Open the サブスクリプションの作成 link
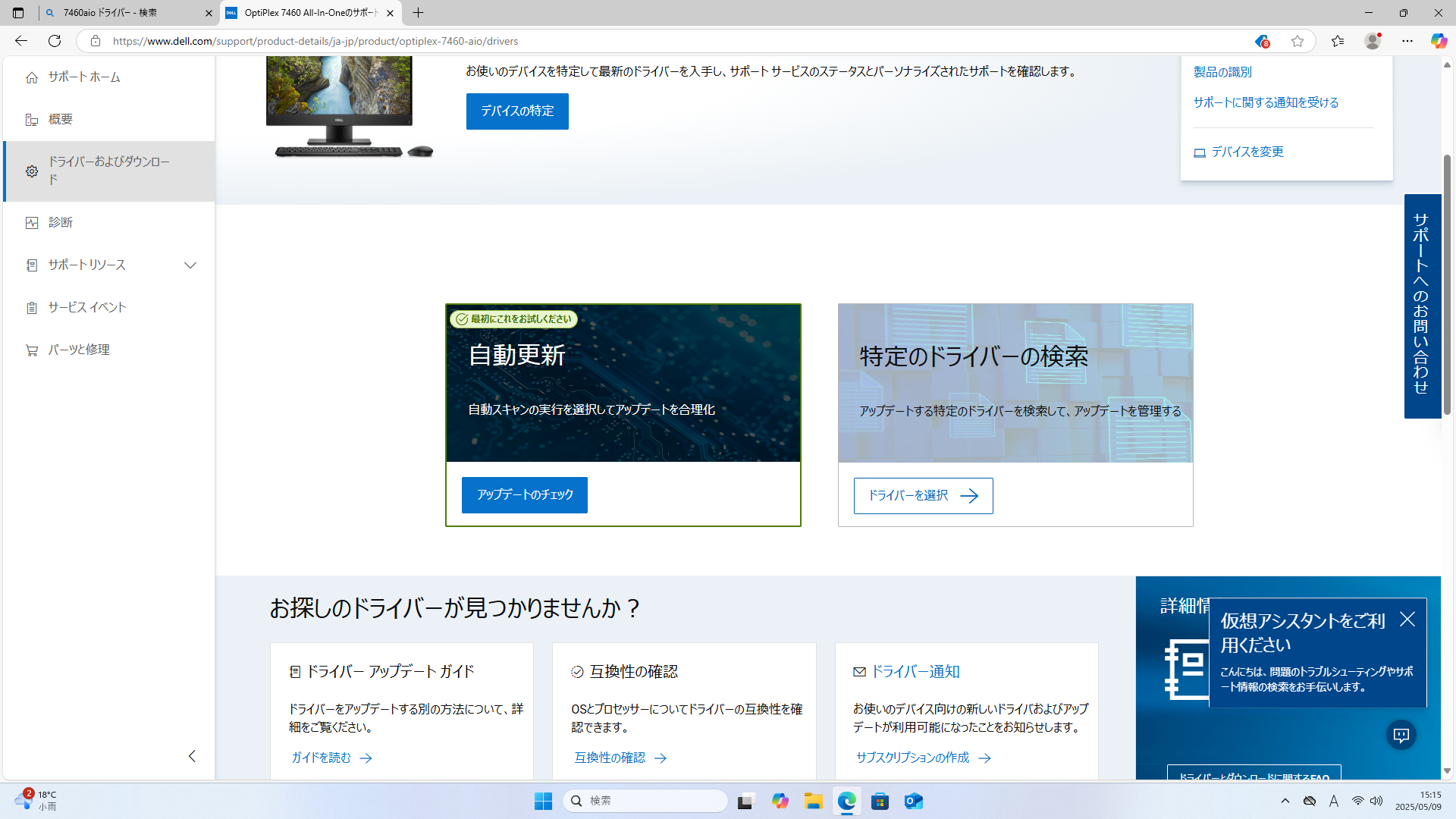This screenshot has width=1456, height=819. tap(924, 758)
